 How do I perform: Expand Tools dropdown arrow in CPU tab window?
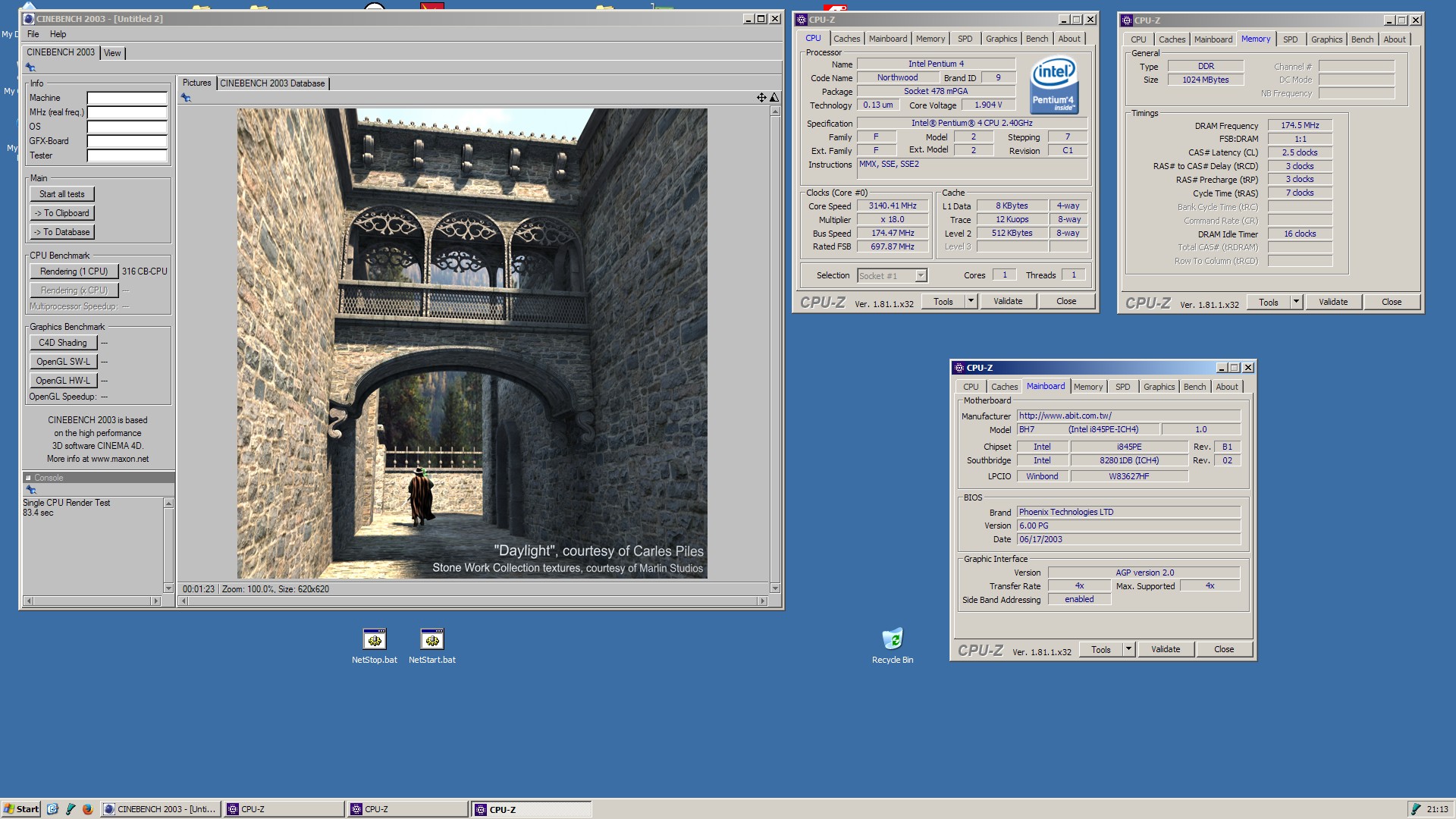[x=971, y=301]
